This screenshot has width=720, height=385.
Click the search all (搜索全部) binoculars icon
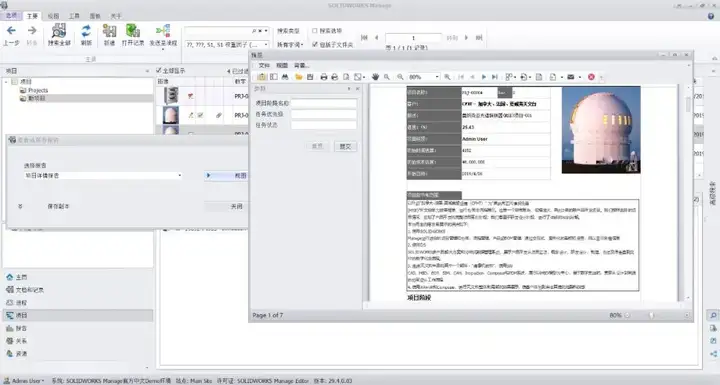(x=59, y=31)
